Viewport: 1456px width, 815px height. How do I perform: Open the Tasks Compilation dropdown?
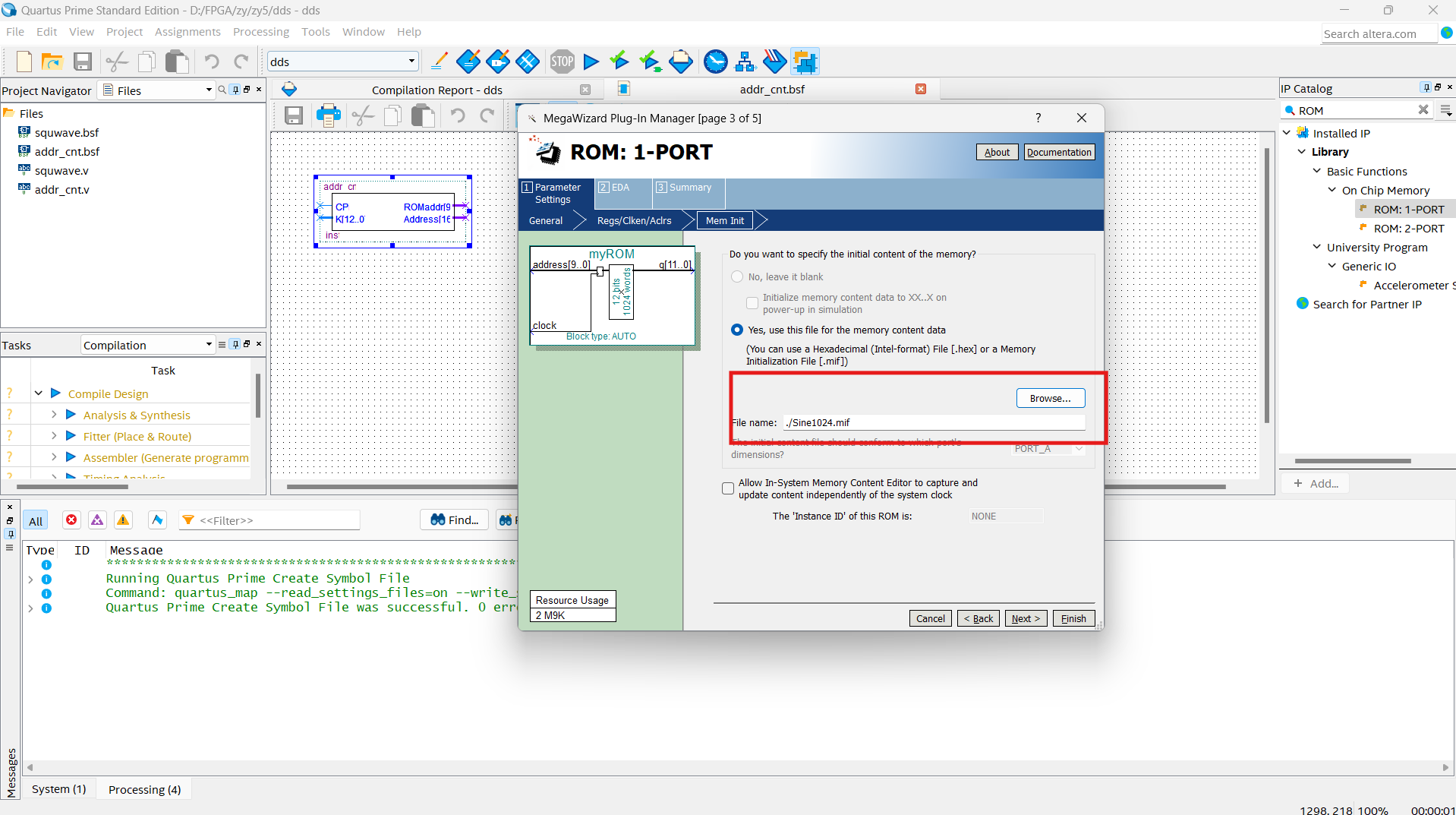coord(148,345)
